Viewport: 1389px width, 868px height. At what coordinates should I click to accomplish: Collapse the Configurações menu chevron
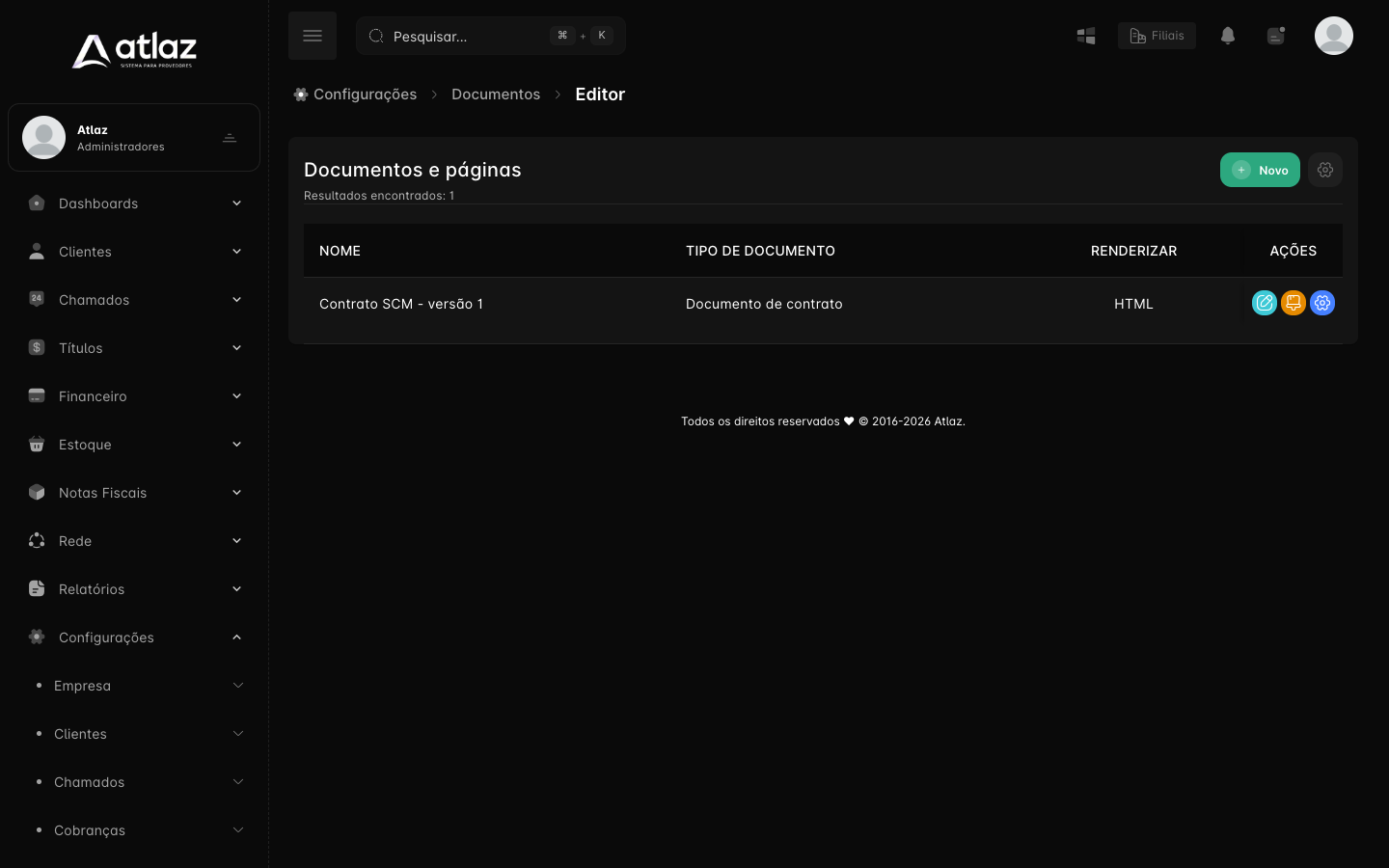click(x=236, y=637)
